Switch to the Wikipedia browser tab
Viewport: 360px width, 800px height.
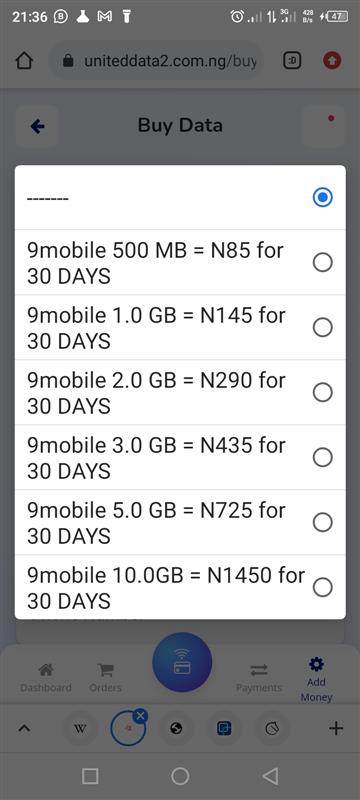click(80, 729)
